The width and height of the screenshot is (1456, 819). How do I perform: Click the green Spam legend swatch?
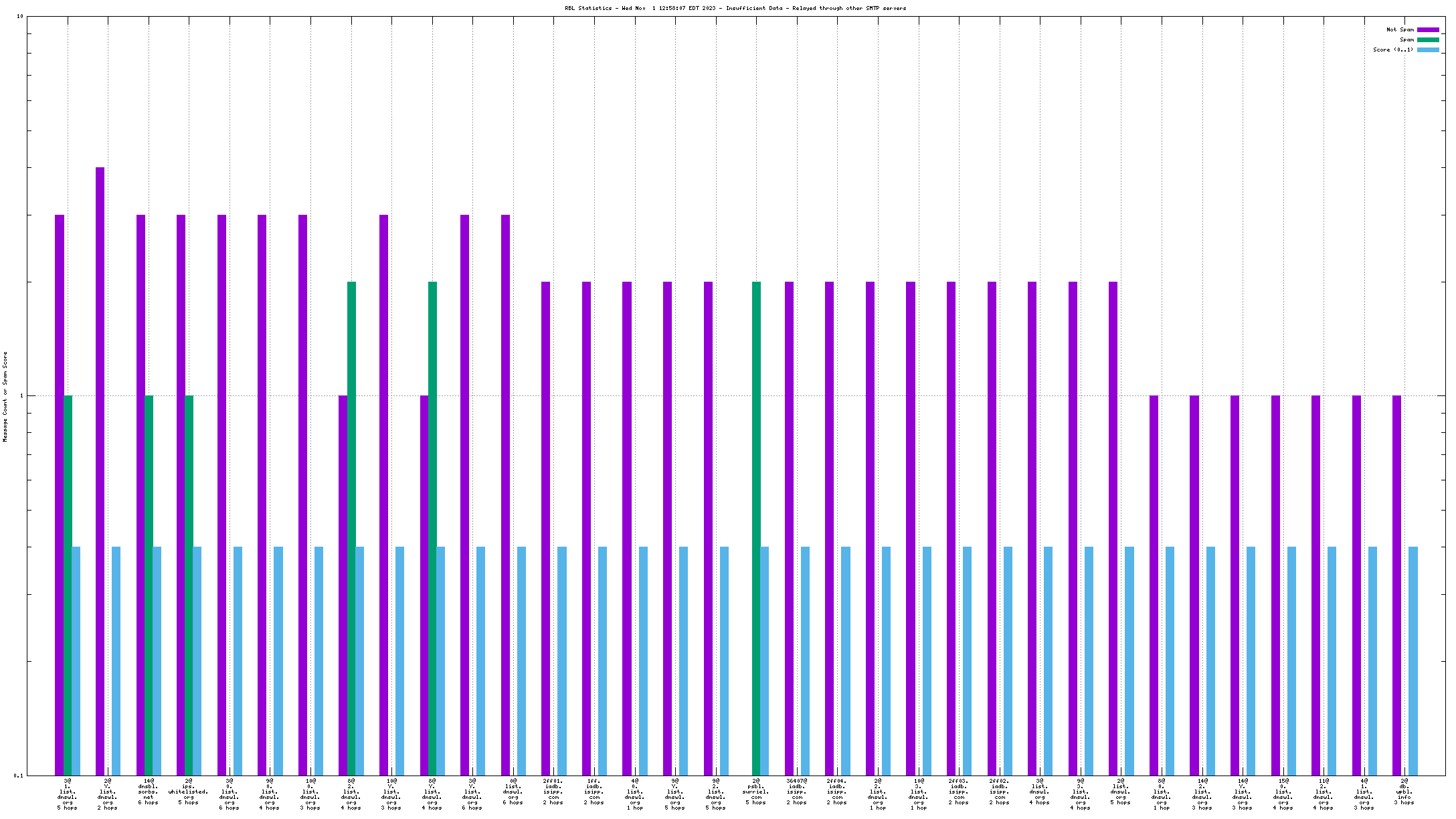tap(1428, 39)
